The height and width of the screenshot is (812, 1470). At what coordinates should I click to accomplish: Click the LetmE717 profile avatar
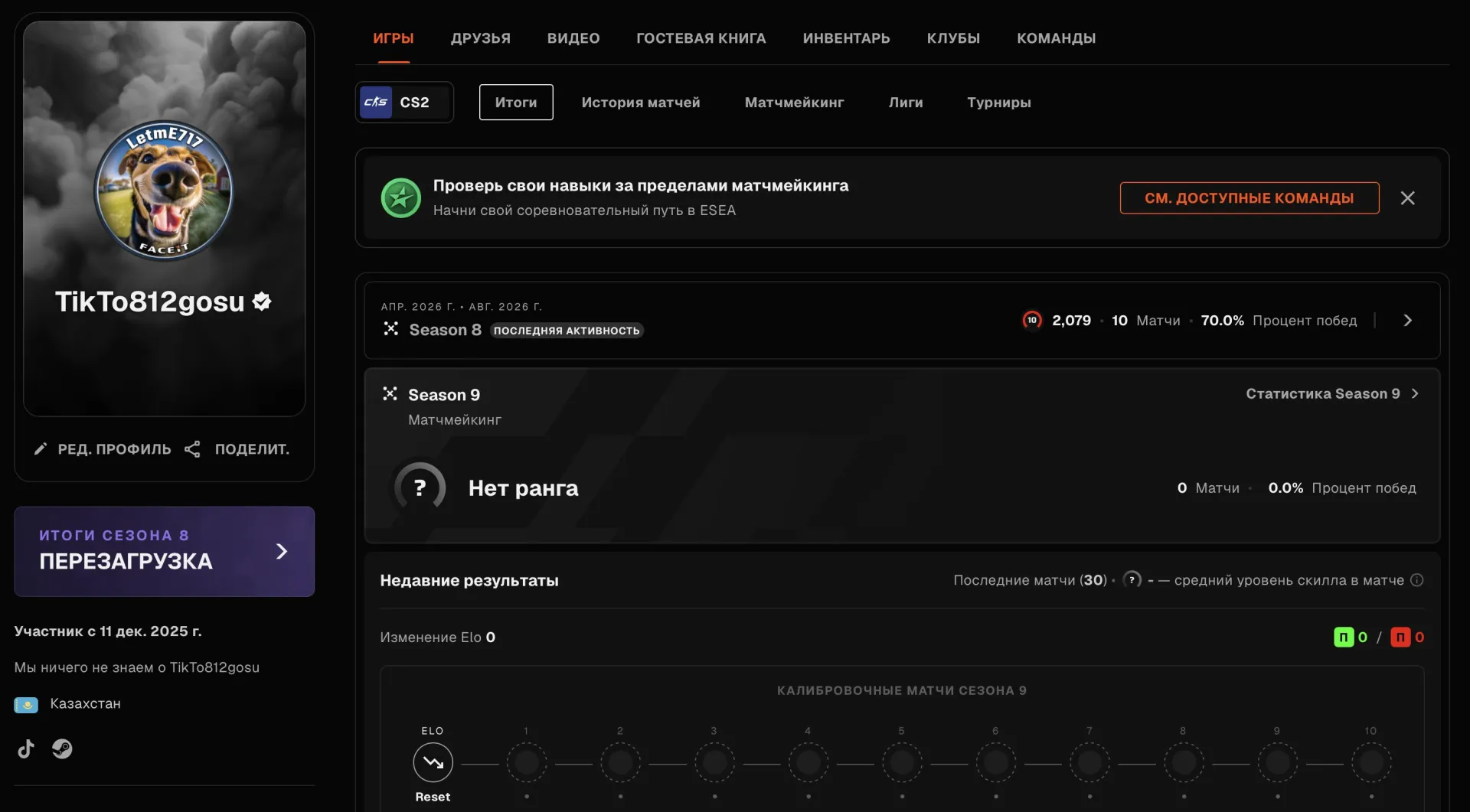point(164,191)
